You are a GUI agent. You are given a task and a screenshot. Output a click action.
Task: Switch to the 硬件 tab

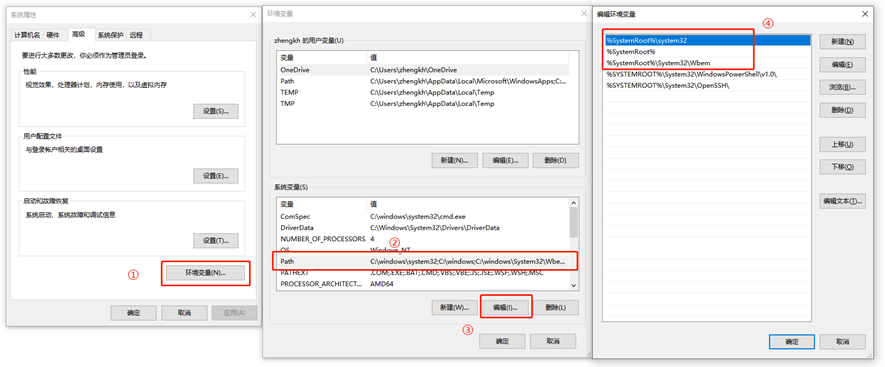(53, 35)
